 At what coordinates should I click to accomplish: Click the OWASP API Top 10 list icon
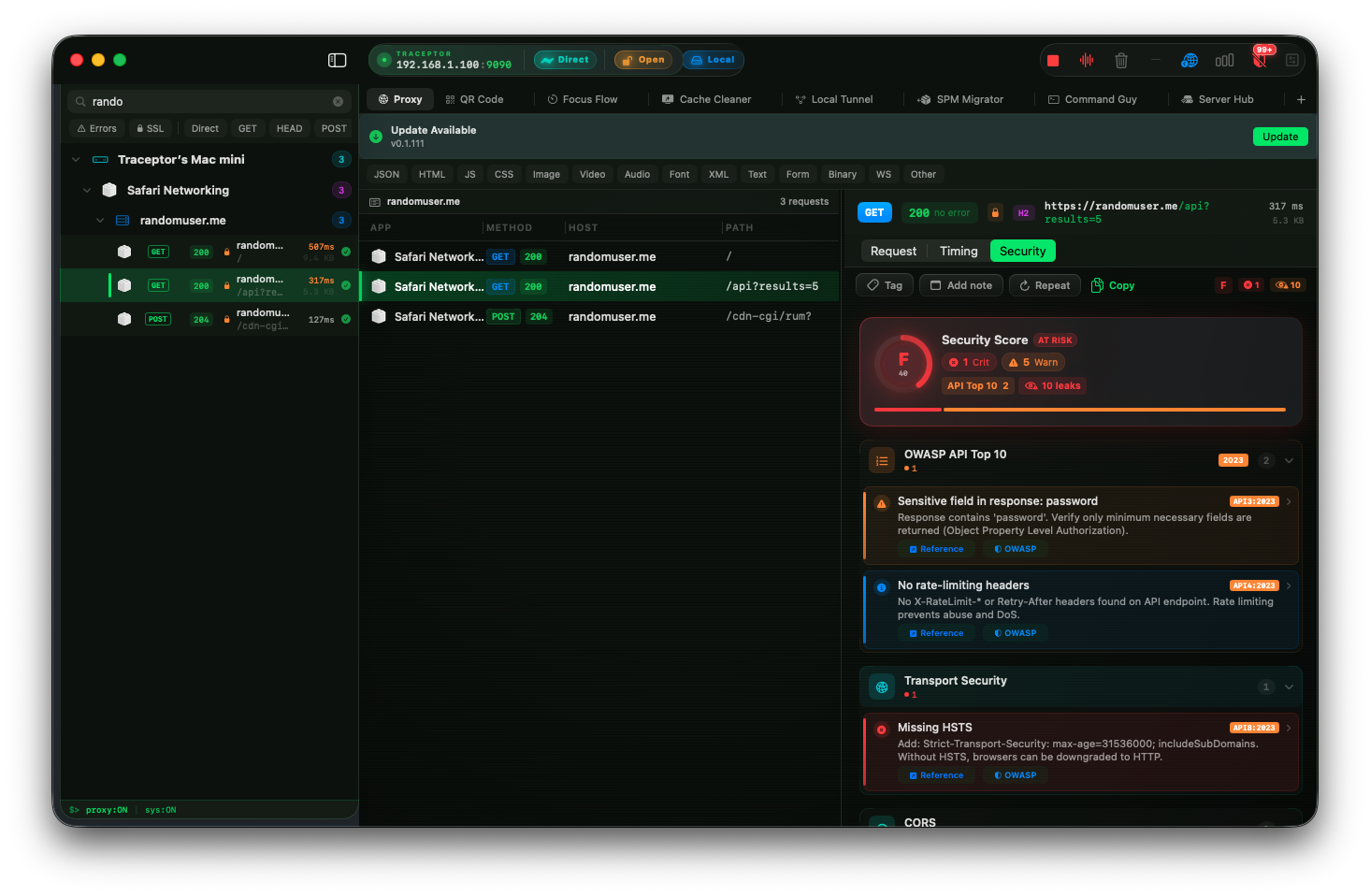(882, 460)
